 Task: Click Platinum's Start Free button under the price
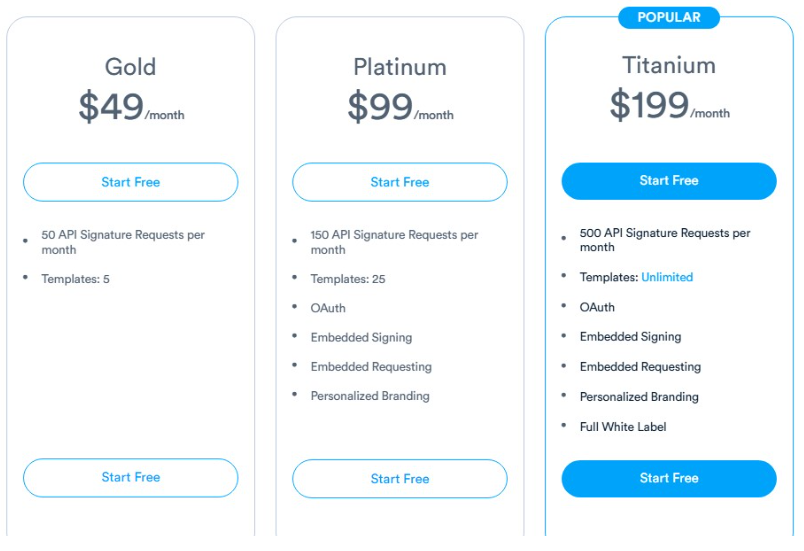[x=399, y=182]
